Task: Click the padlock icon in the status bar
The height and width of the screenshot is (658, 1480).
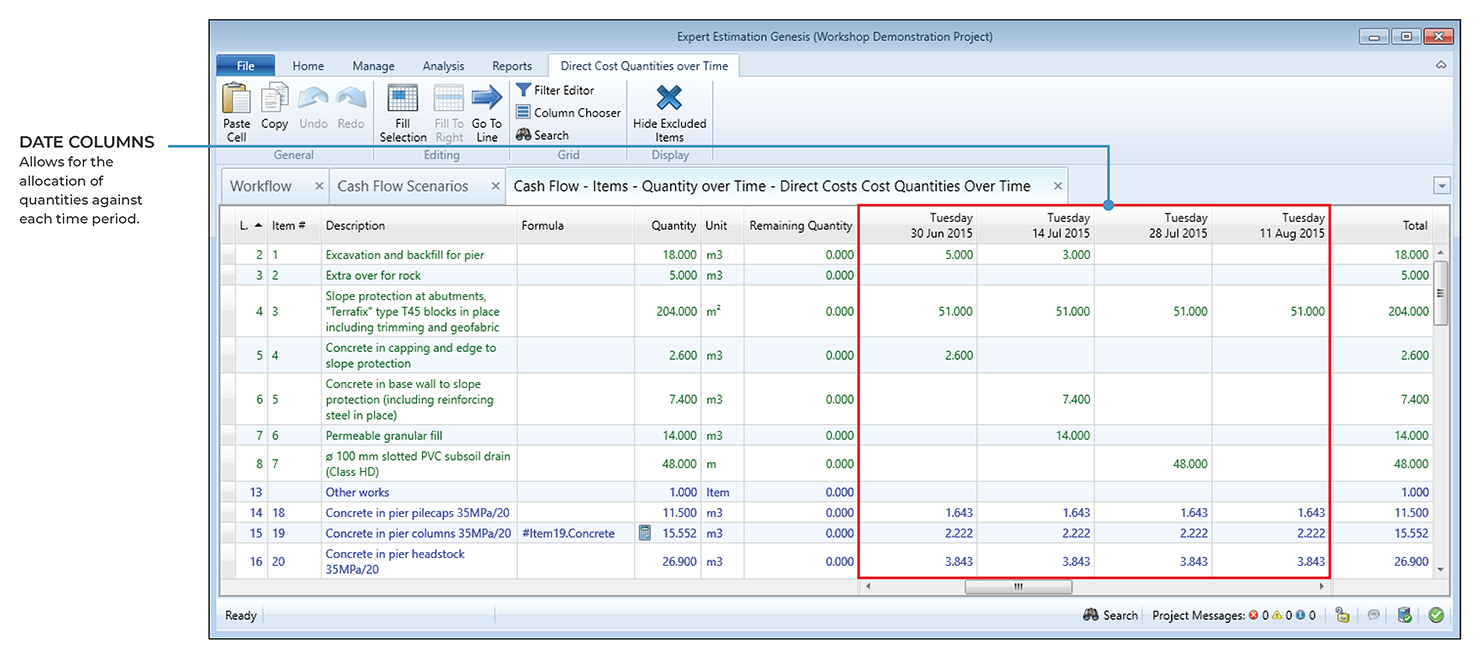Action: (1342, 615)
